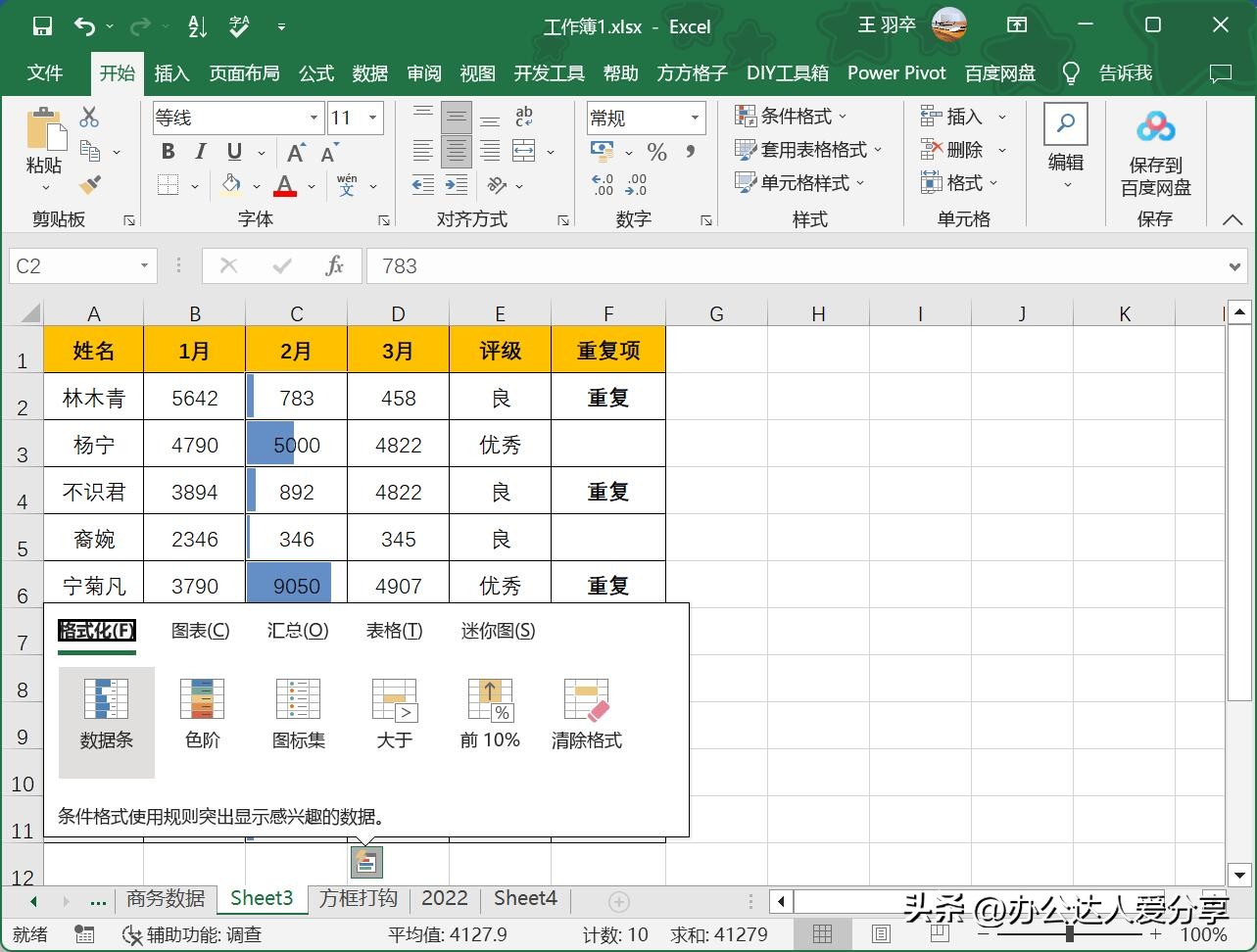Screen dimensions: 1257x952
Task: Apply the 前10% formatting rule
Action: click(489, 712)
